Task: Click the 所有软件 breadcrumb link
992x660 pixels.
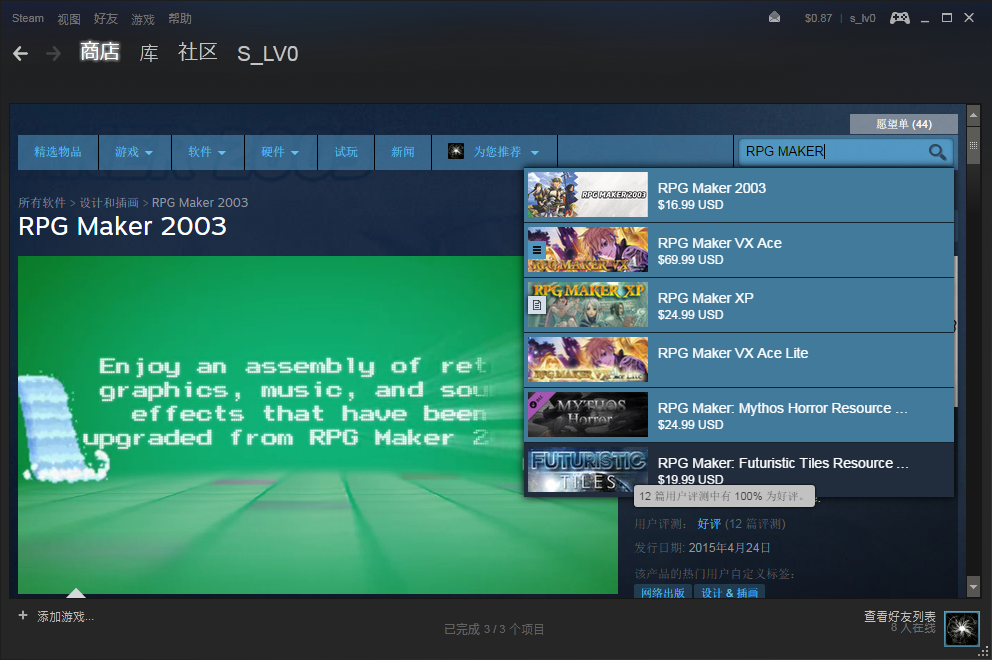Action: click(x=42, y=202)
